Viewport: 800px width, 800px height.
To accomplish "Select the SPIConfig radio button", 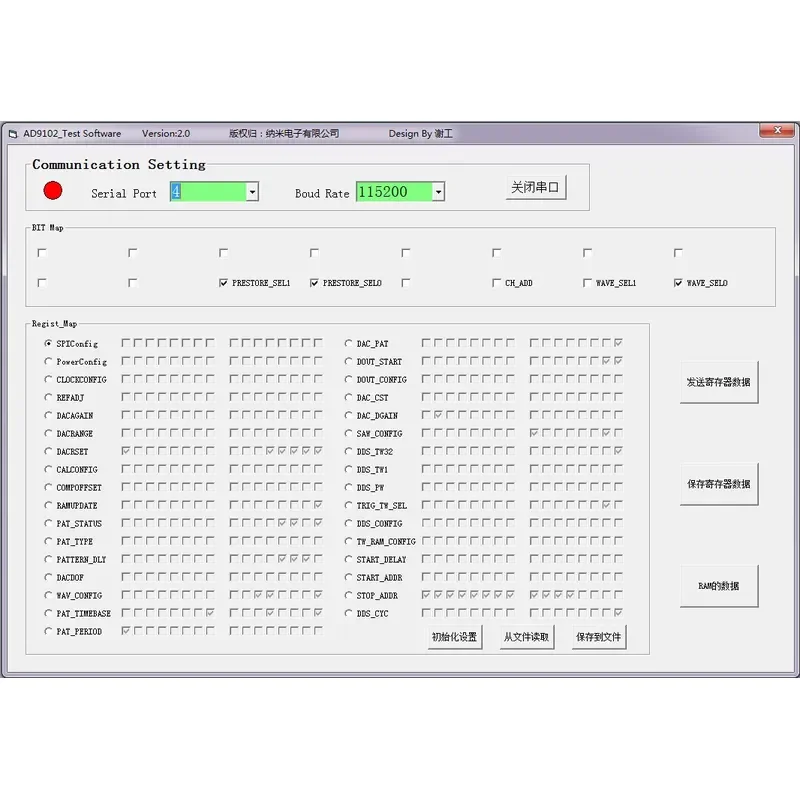I will [48, 343].
